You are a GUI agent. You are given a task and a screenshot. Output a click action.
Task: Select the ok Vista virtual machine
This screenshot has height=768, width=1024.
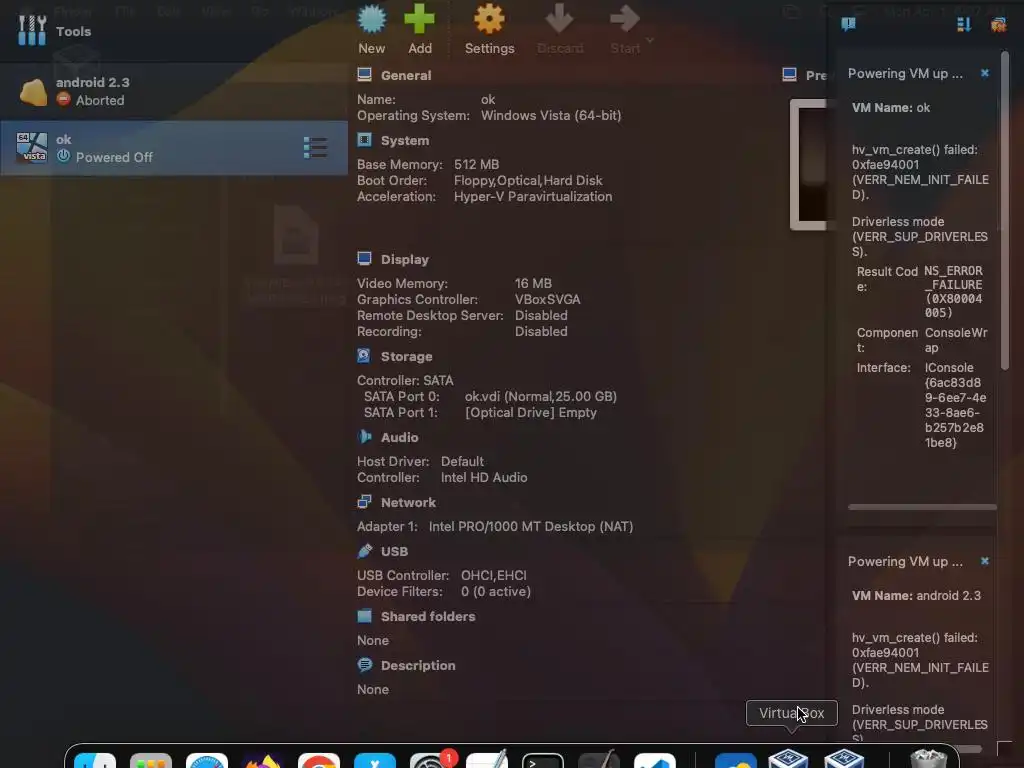coord(174,148)
